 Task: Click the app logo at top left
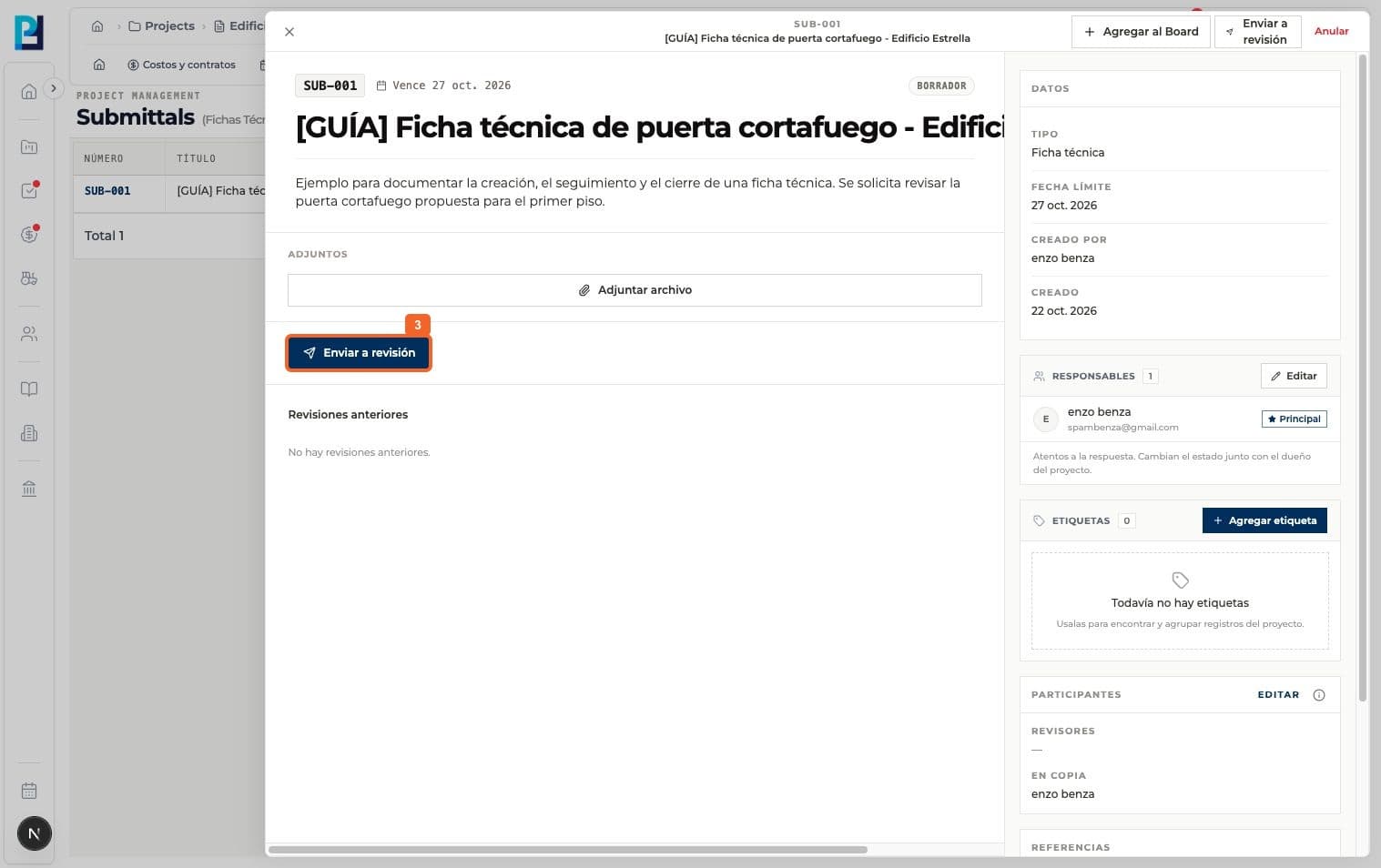click(29, 33)
